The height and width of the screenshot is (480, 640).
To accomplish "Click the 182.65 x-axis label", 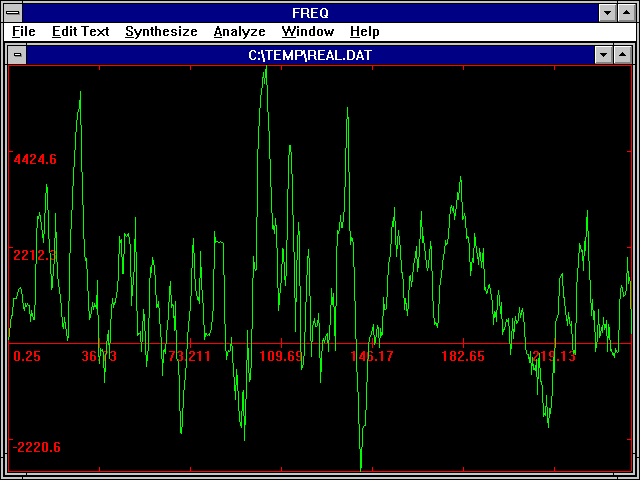I will click(x=463, y=357).
